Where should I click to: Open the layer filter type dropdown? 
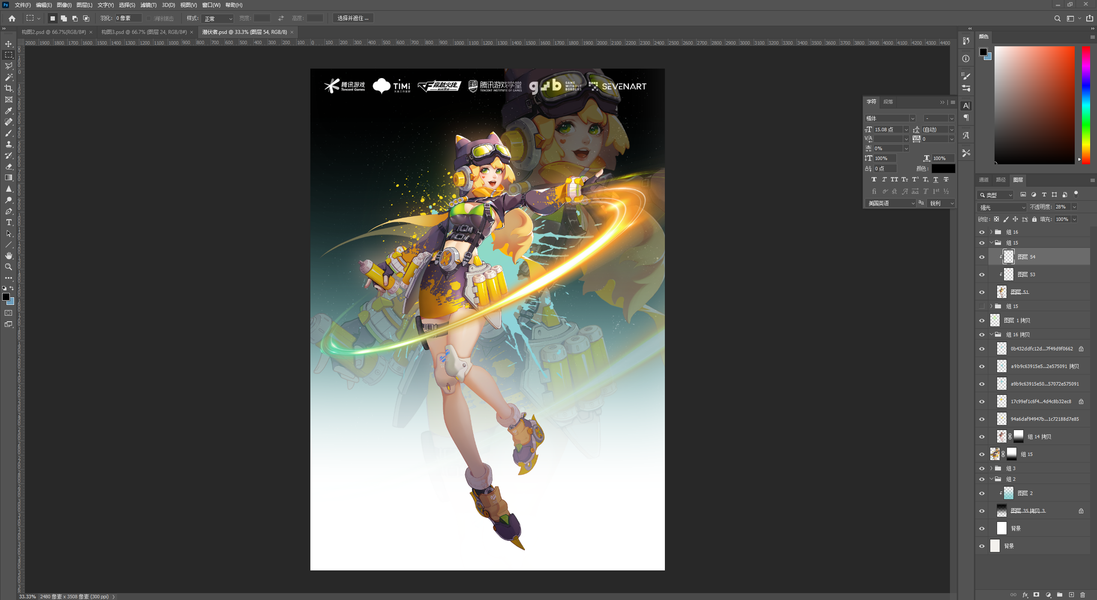click(x=996, y=195)
